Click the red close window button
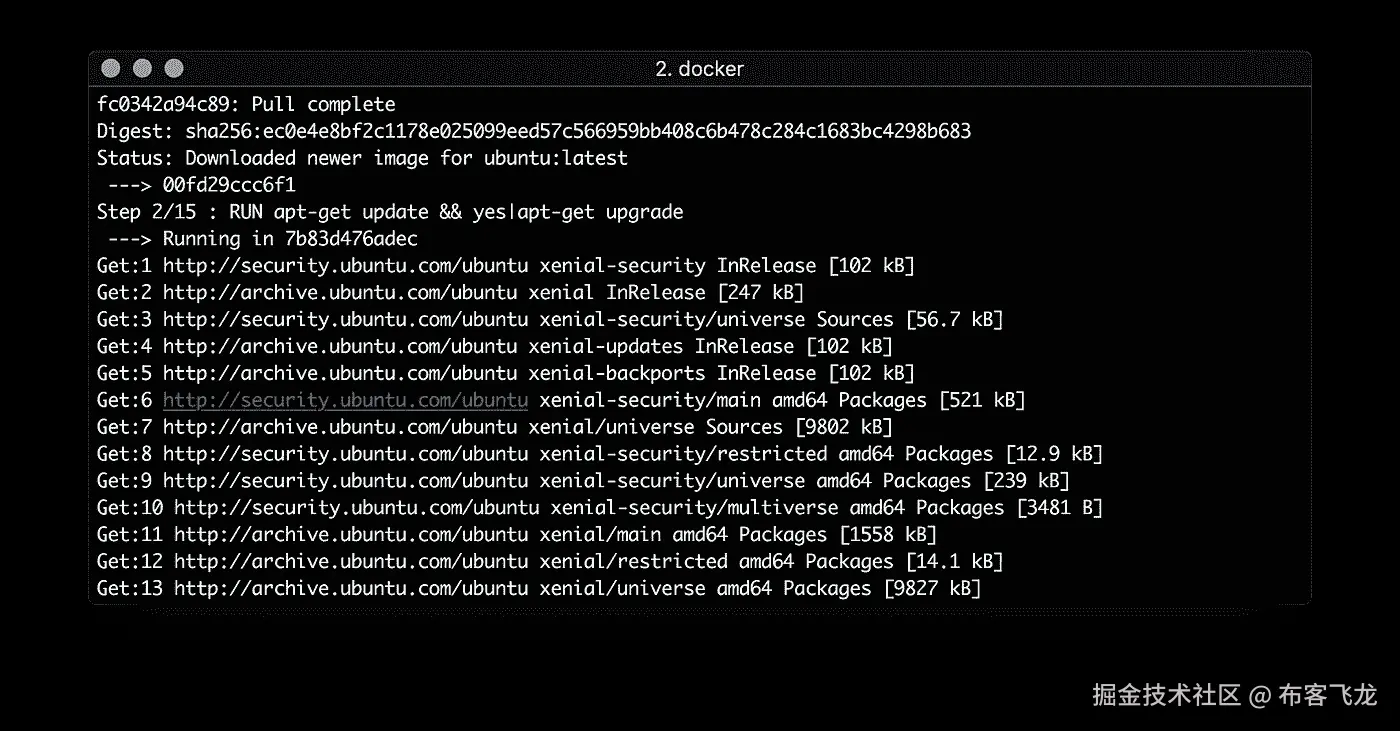Viewport: 1400px width, 731px height. [x=111, y=69]
